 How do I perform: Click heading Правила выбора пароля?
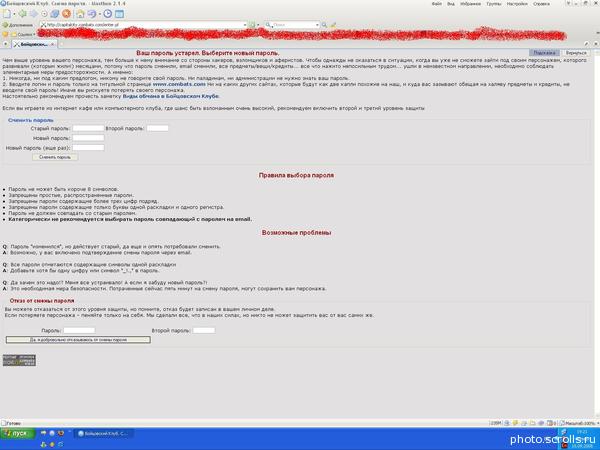(x=296, y=175)
